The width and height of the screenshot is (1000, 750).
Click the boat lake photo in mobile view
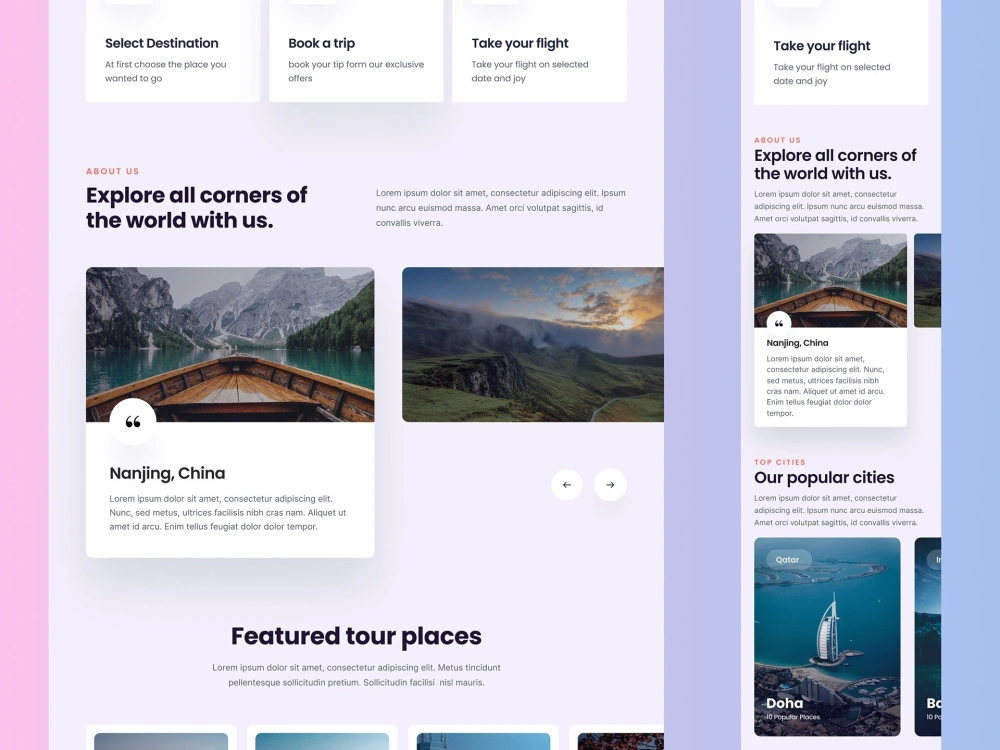[x=830, y=281]
